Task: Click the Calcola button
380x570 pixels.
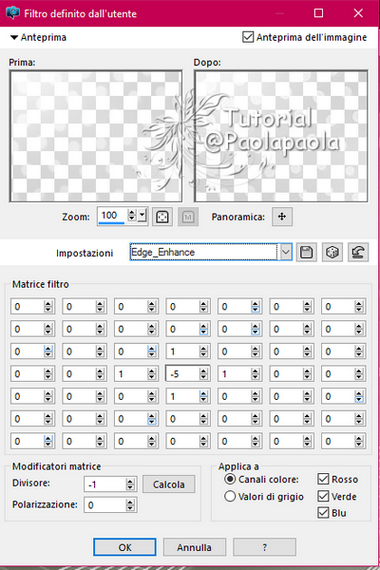Action: [x=169, y=484]
